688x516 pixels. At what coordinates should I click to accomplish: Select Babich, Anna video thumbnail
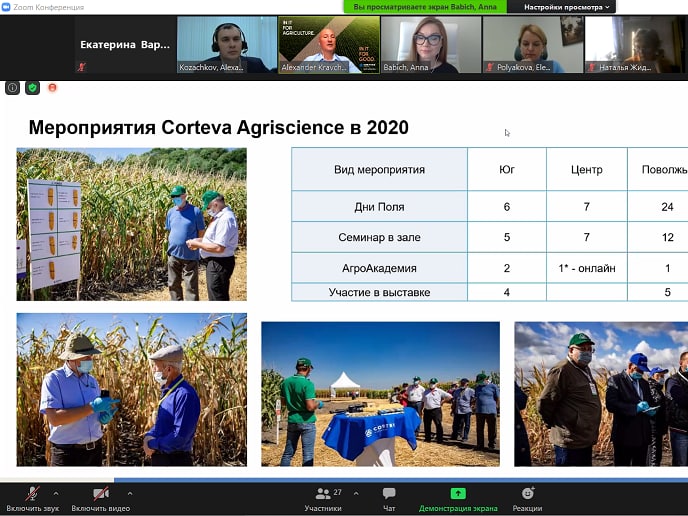coord(431,44)
